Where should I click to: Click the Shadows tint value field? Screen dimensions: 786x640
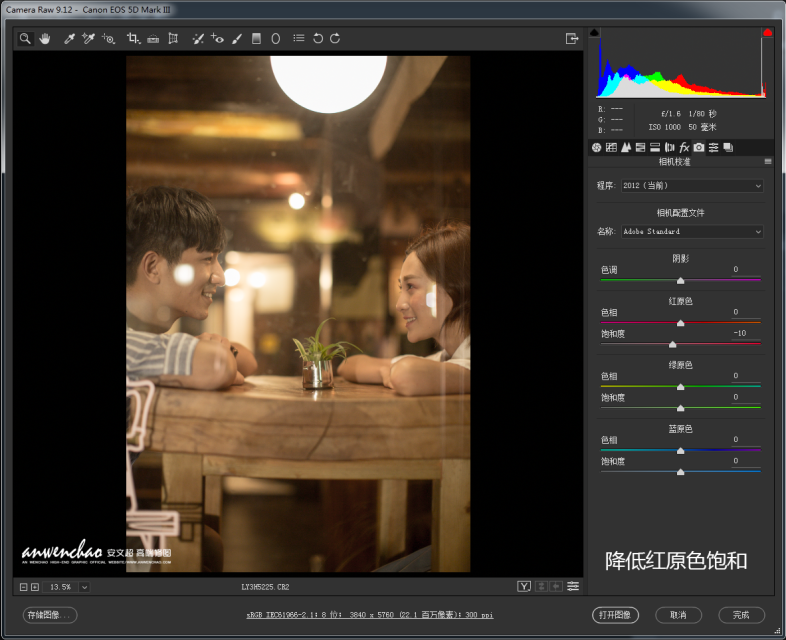745,270
